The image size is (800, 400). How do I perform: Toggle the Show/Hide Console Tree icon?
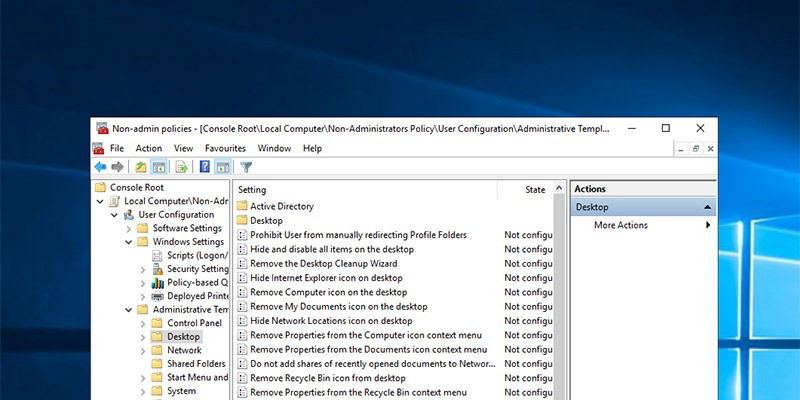tap(159, 167)
